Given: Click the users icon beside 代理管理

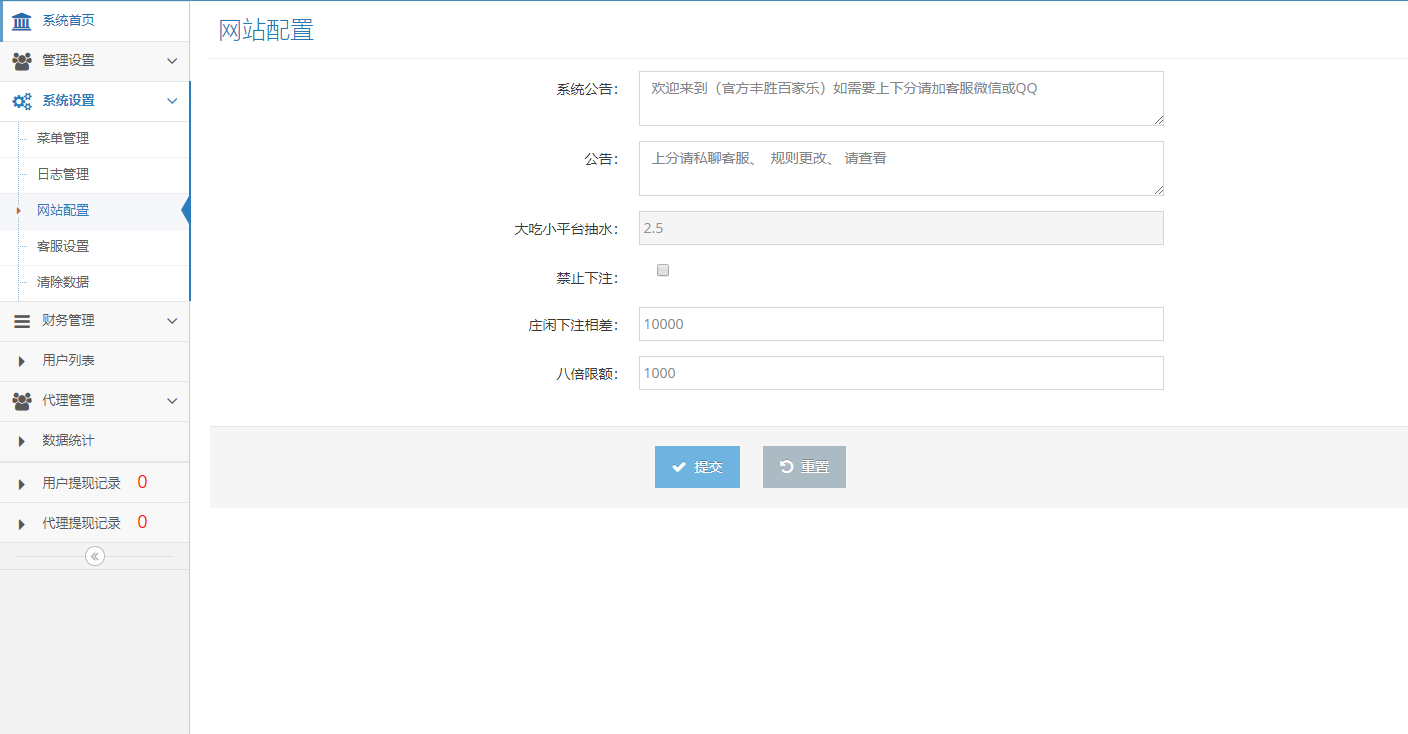Looking at the screenshot, I should [21, 401].
